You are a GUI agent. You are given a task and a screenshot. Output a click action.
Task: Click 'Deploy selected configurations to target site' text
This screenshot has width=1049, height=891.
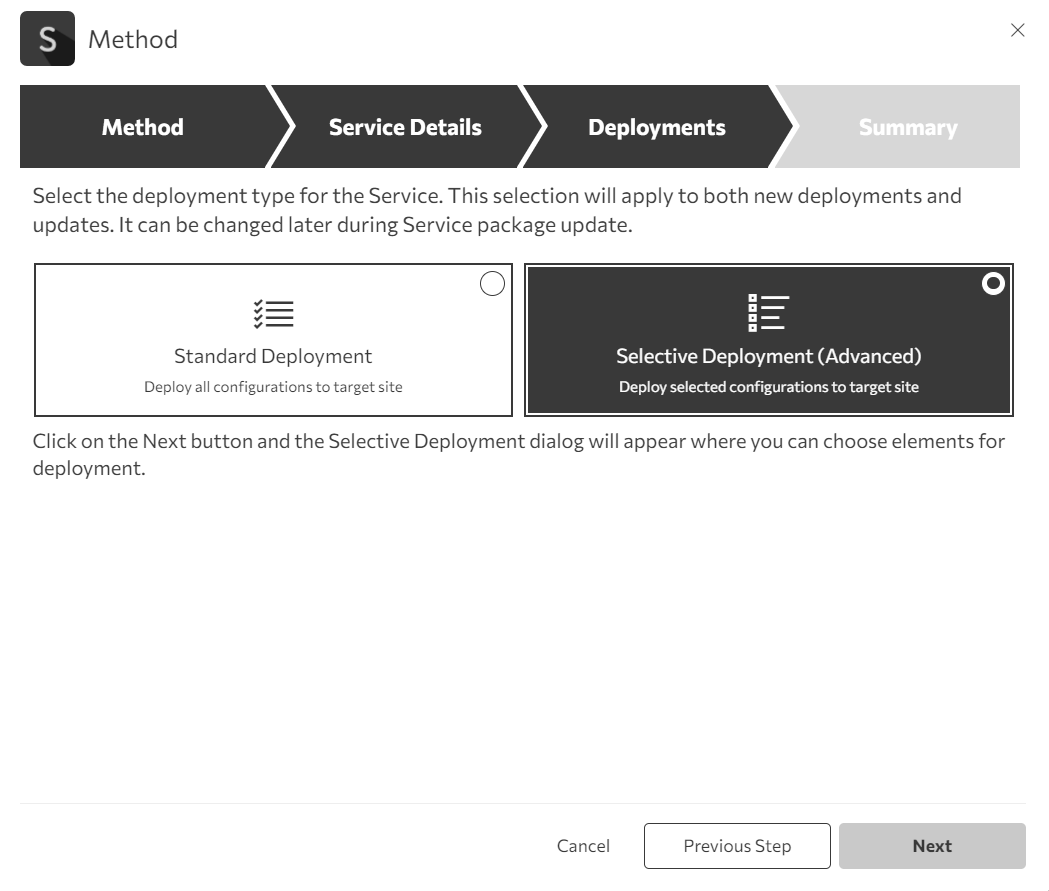click(769, 387)
